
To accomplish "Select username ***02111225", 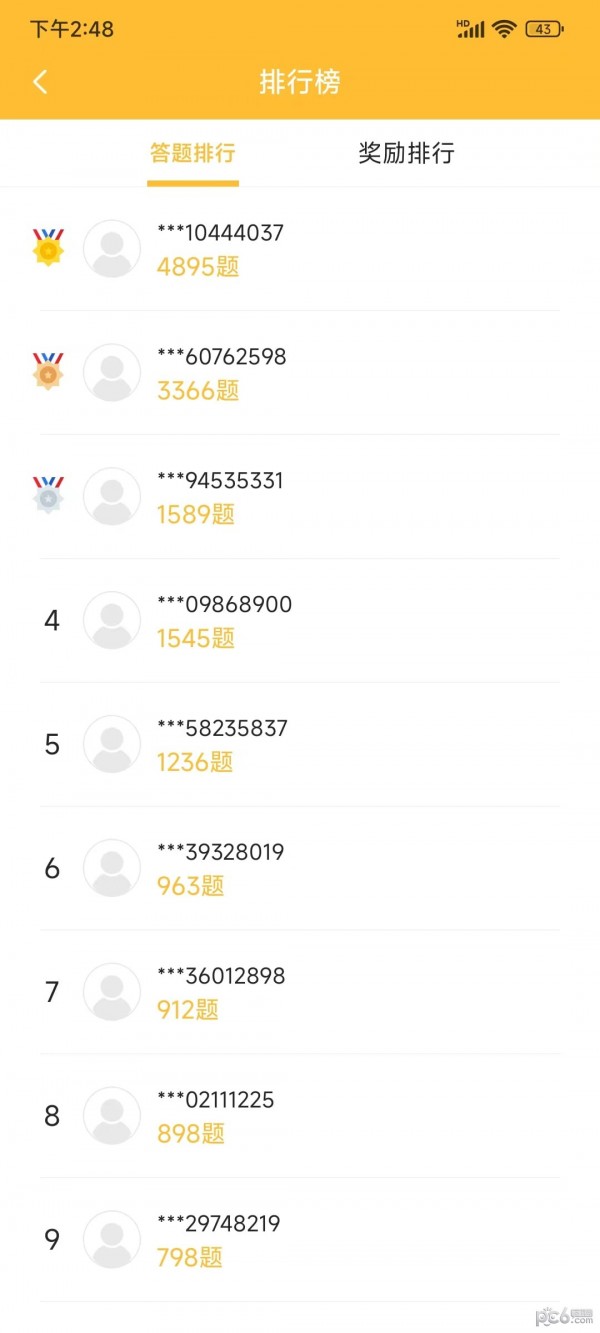I will click(216, 1100).
